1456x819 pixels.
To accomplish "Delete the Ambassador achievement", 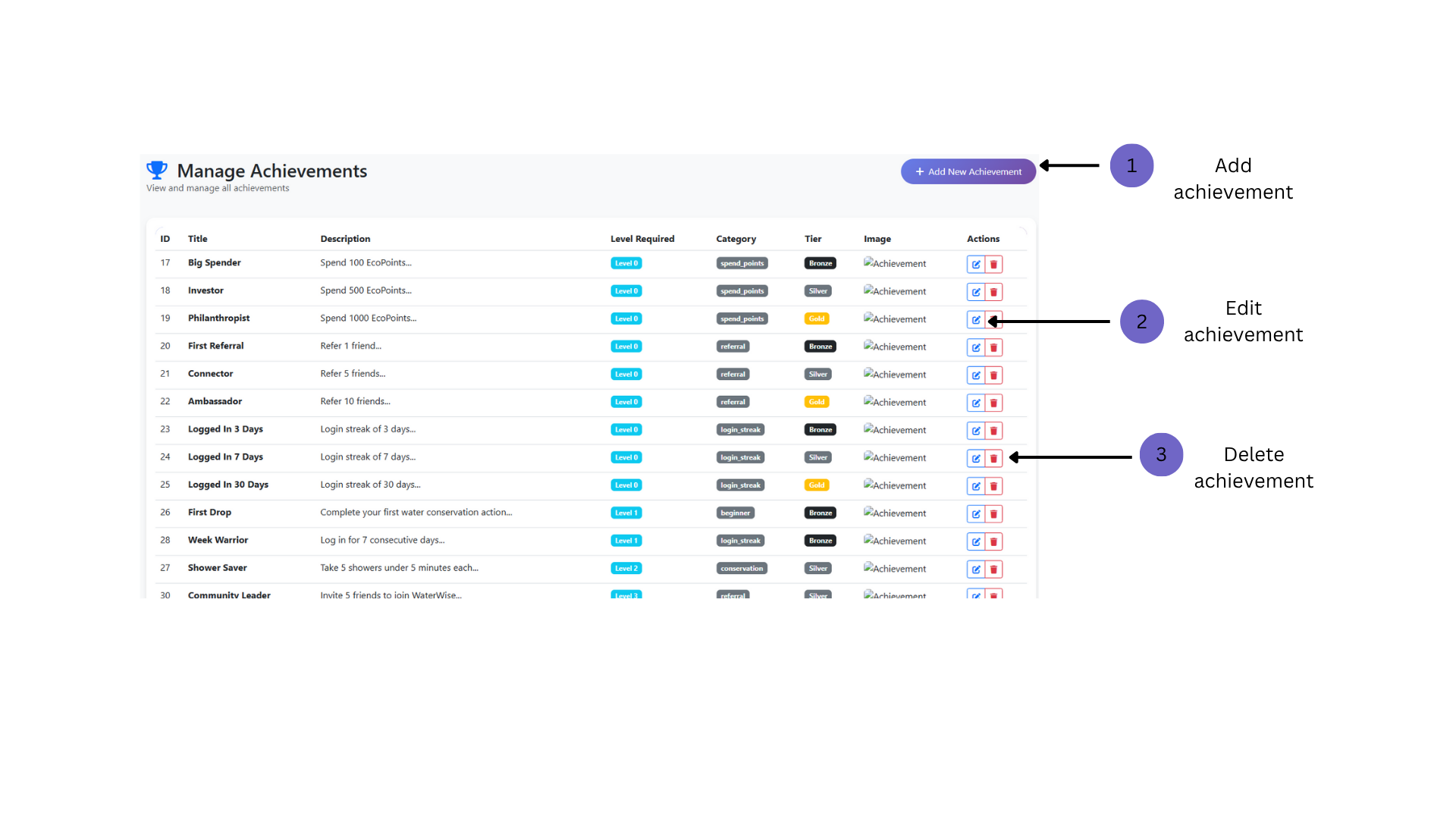I will (993, 403).
